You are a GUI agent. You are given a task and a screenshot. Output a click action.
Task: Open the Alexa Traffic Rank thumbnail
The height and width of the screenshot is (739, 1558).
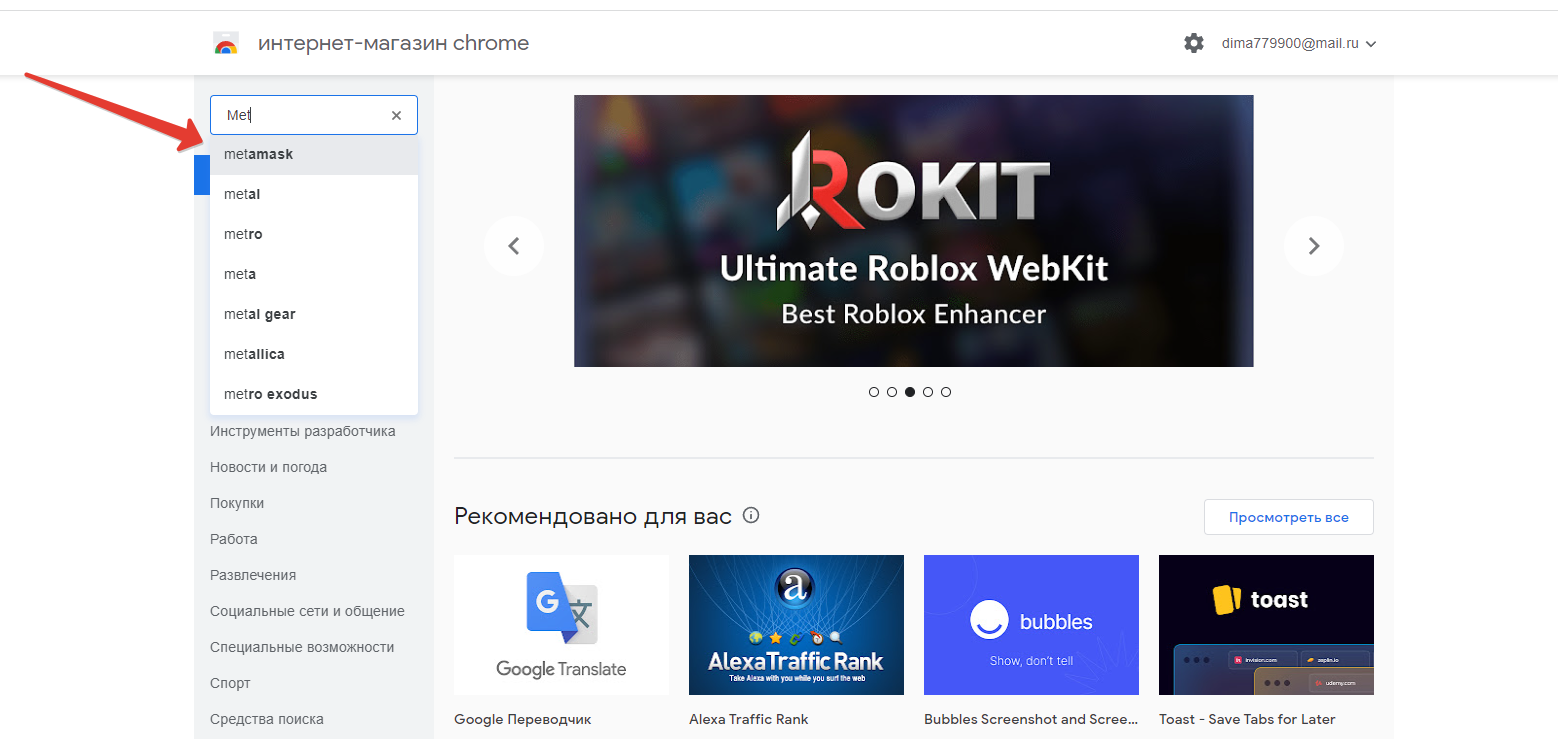[x=796, y=625]
